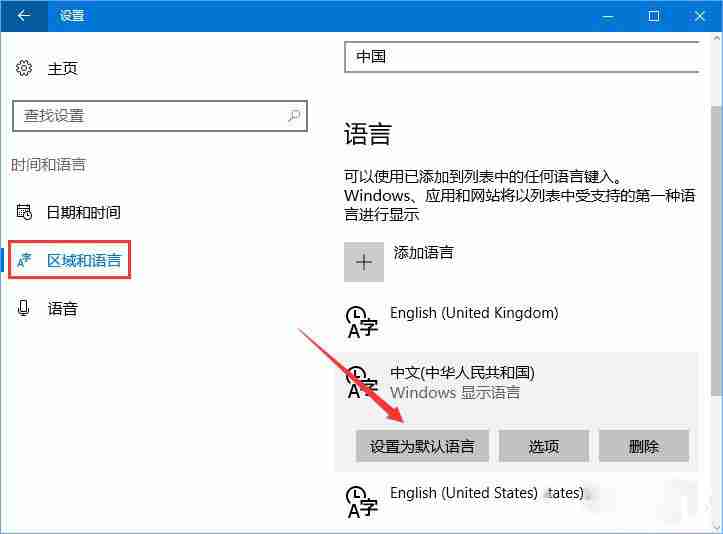Click the 添加语言 label

tap(423, 252)
